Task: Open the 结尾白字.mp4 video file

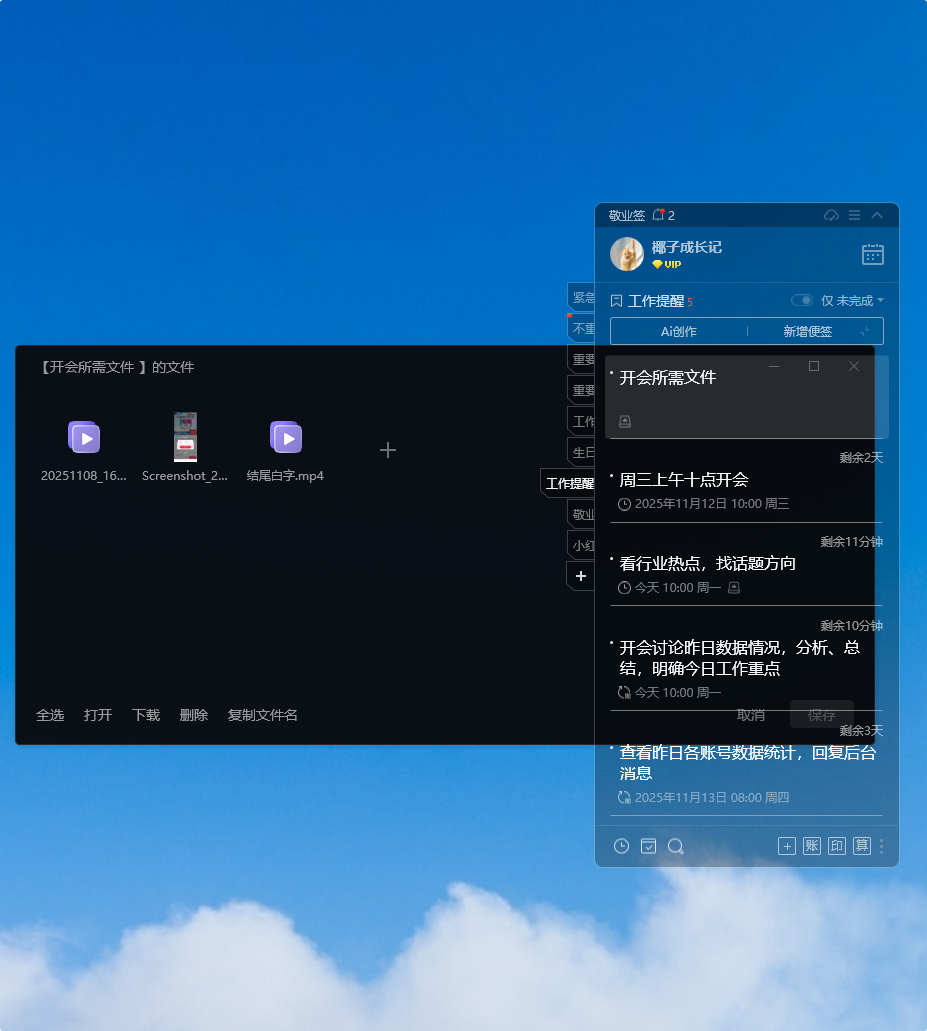Action: point(285,451)
